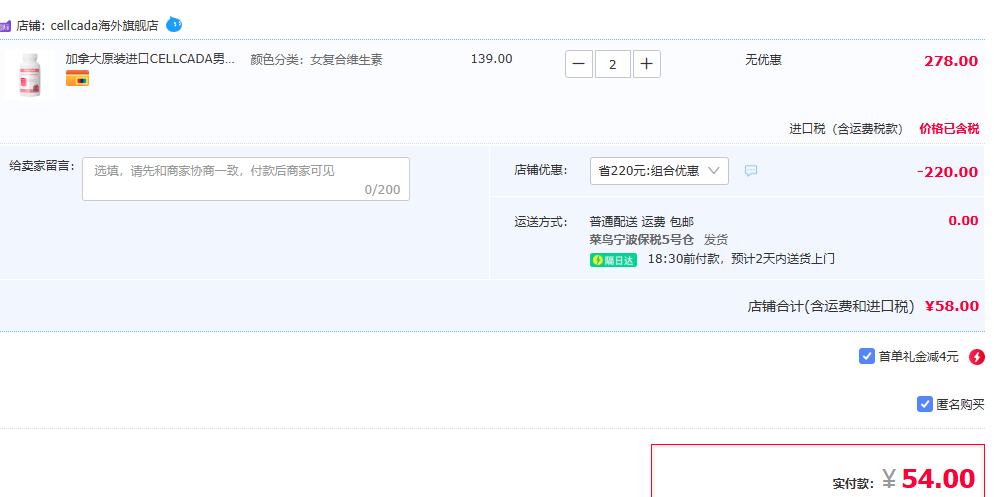Toggle the 匿名购买 checkbox
Image resolution: width=994 pixels, height=497 pixels.
pos(925,404)
